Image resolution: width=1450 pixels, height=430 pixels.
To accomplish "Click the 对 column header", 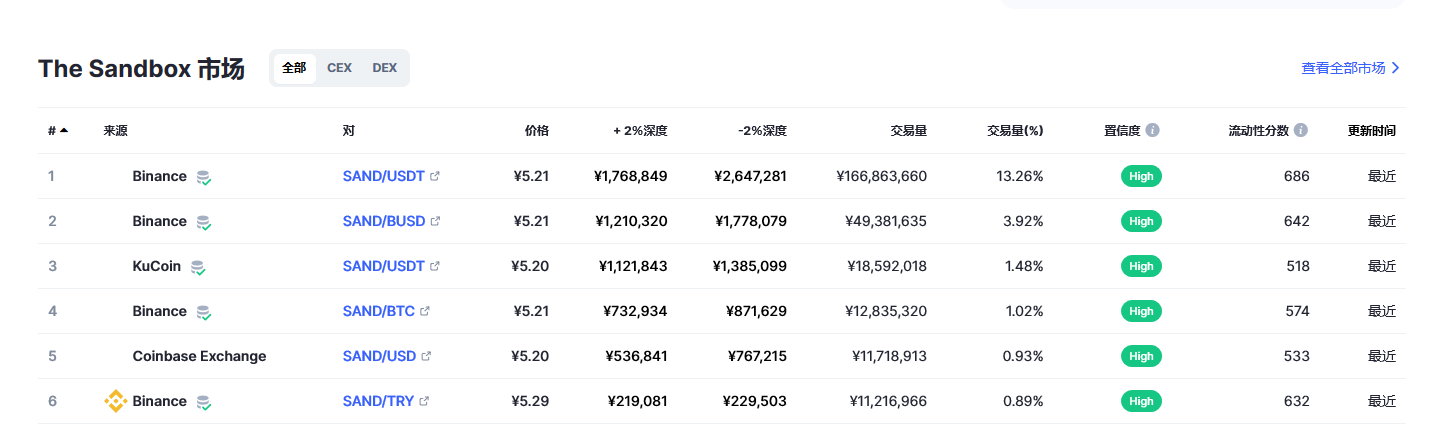I will click(x=348, y=130).
